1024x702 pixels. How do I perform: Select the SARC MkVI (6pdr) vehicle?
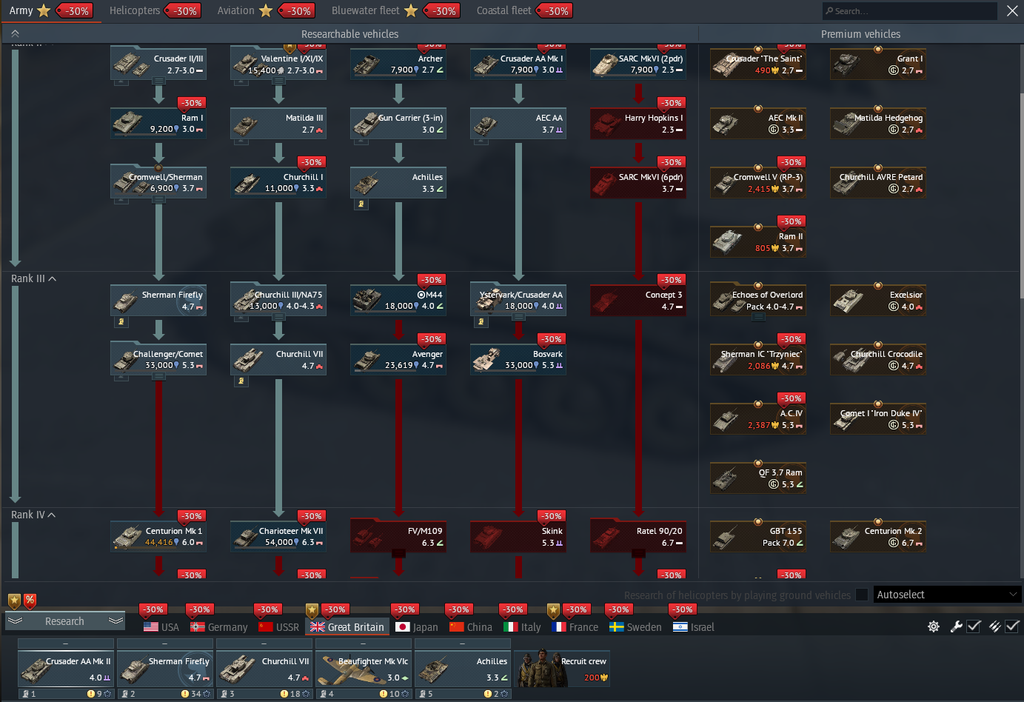[638, 182]
